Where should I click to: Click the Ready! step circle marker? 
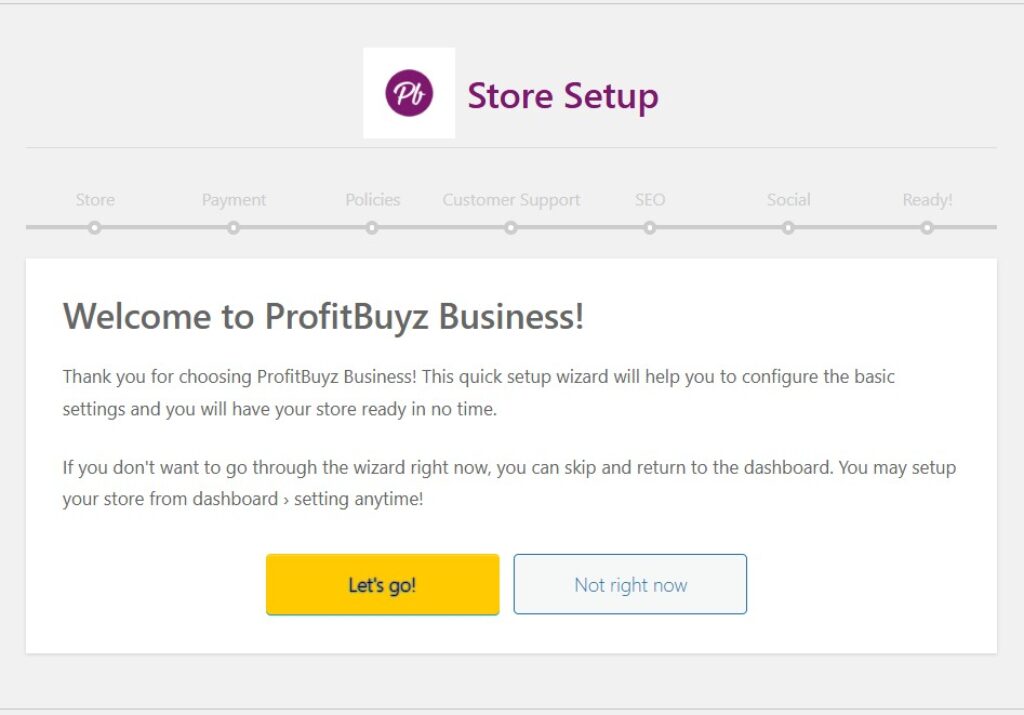tap(927, 228)
